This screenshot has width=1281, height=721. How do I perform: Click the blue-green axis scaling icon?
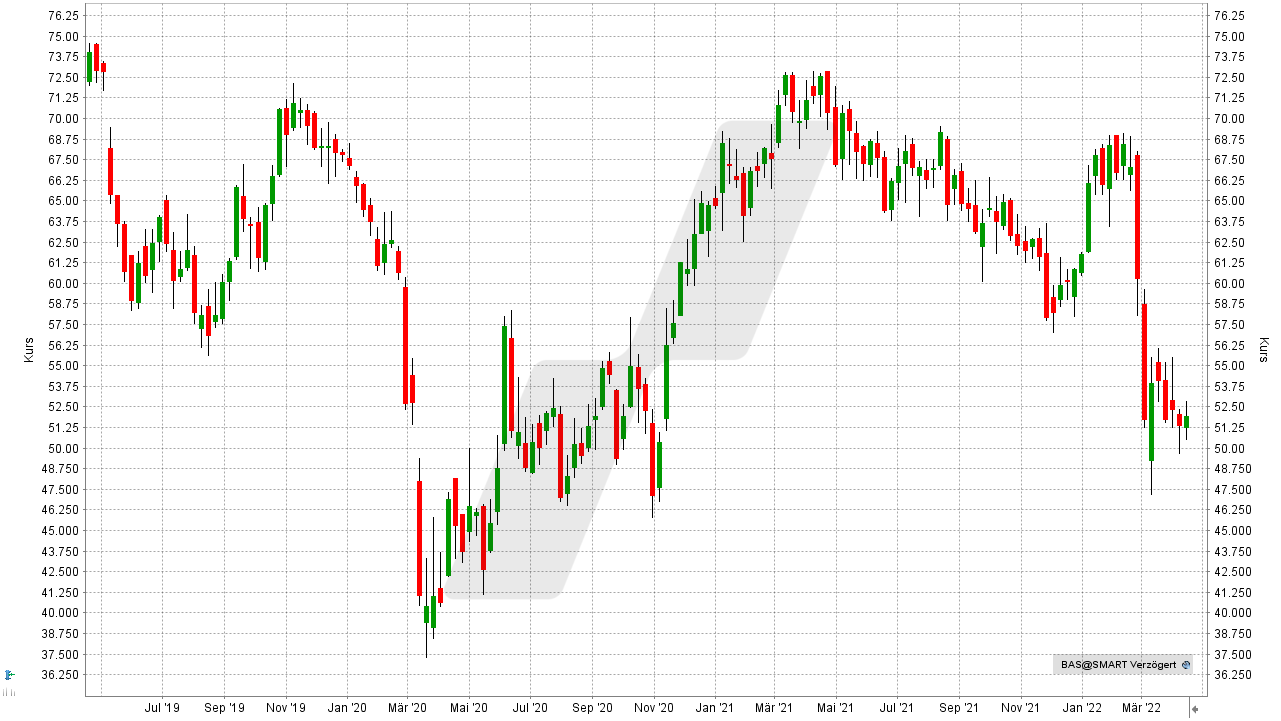(x=10, y=675)
